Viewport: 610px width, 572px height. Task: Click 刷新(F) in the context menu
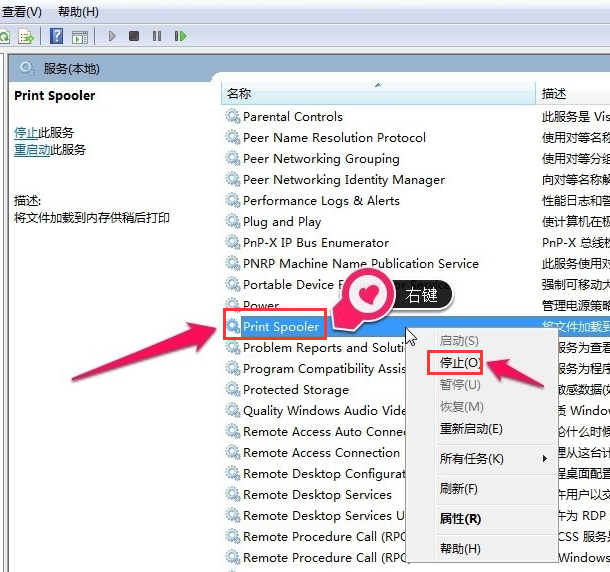459,489
